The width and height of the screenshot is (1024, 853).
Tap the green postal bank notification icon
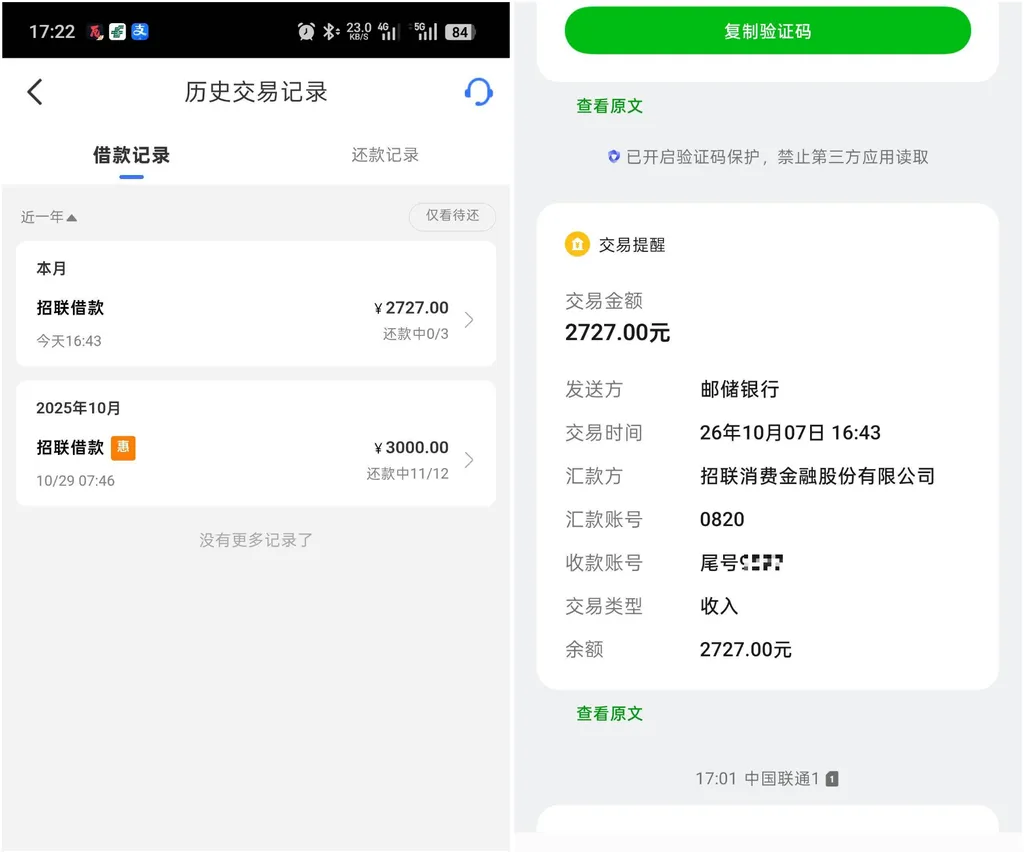pyautogui.click(x=118, y=31)
